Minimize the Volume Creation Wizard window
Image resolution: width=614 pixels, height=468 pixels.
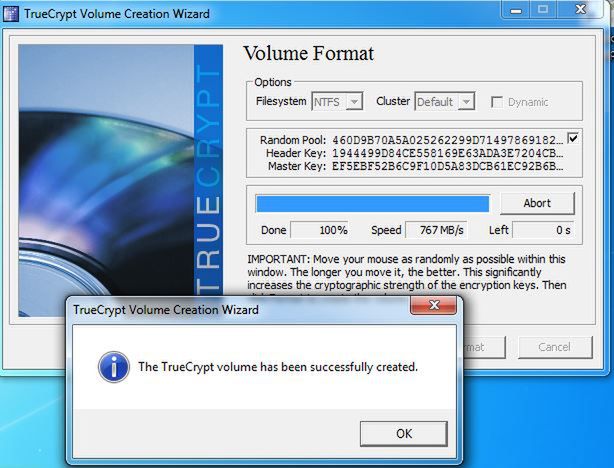(516, 9)
